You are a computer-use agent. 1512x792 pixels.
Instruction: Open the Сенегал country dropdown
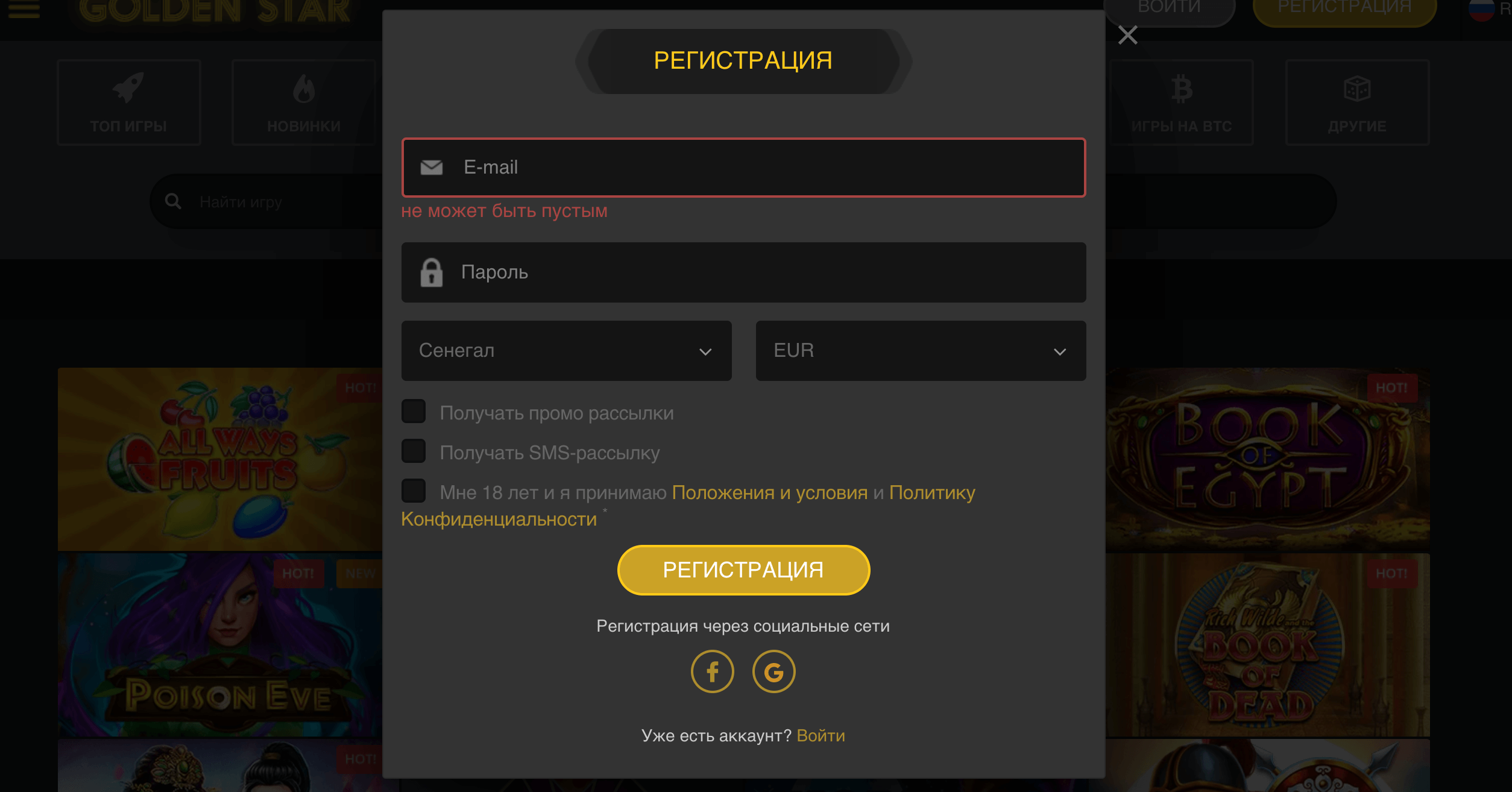click(x=566, y=351)
